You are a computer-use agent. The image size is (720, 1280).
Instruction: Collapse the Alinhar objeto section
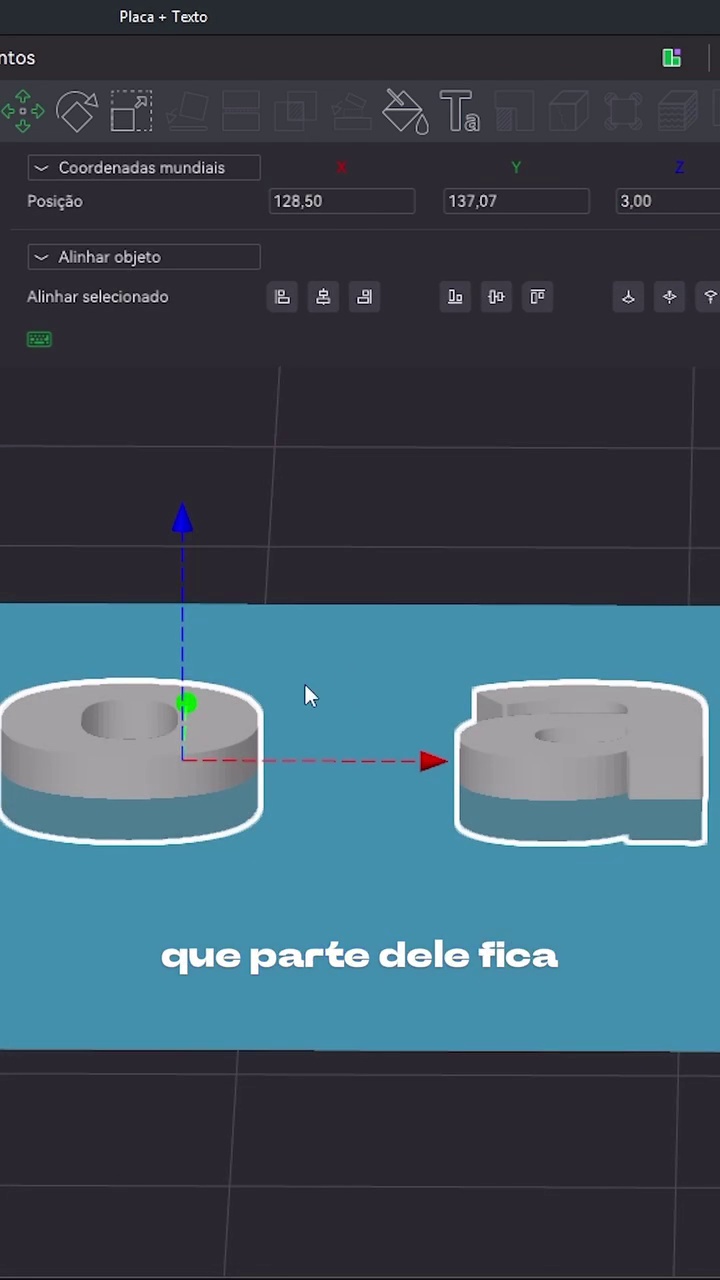click(x=144, y=257)
